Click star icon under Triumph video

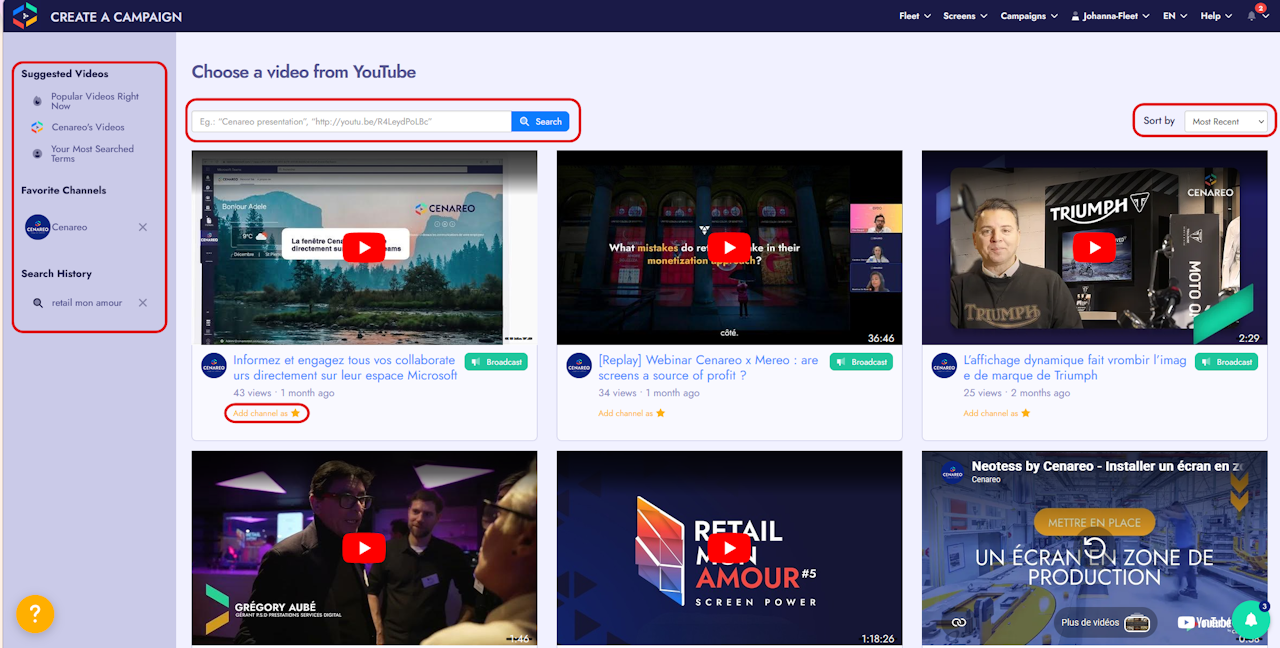[1026, 413]
